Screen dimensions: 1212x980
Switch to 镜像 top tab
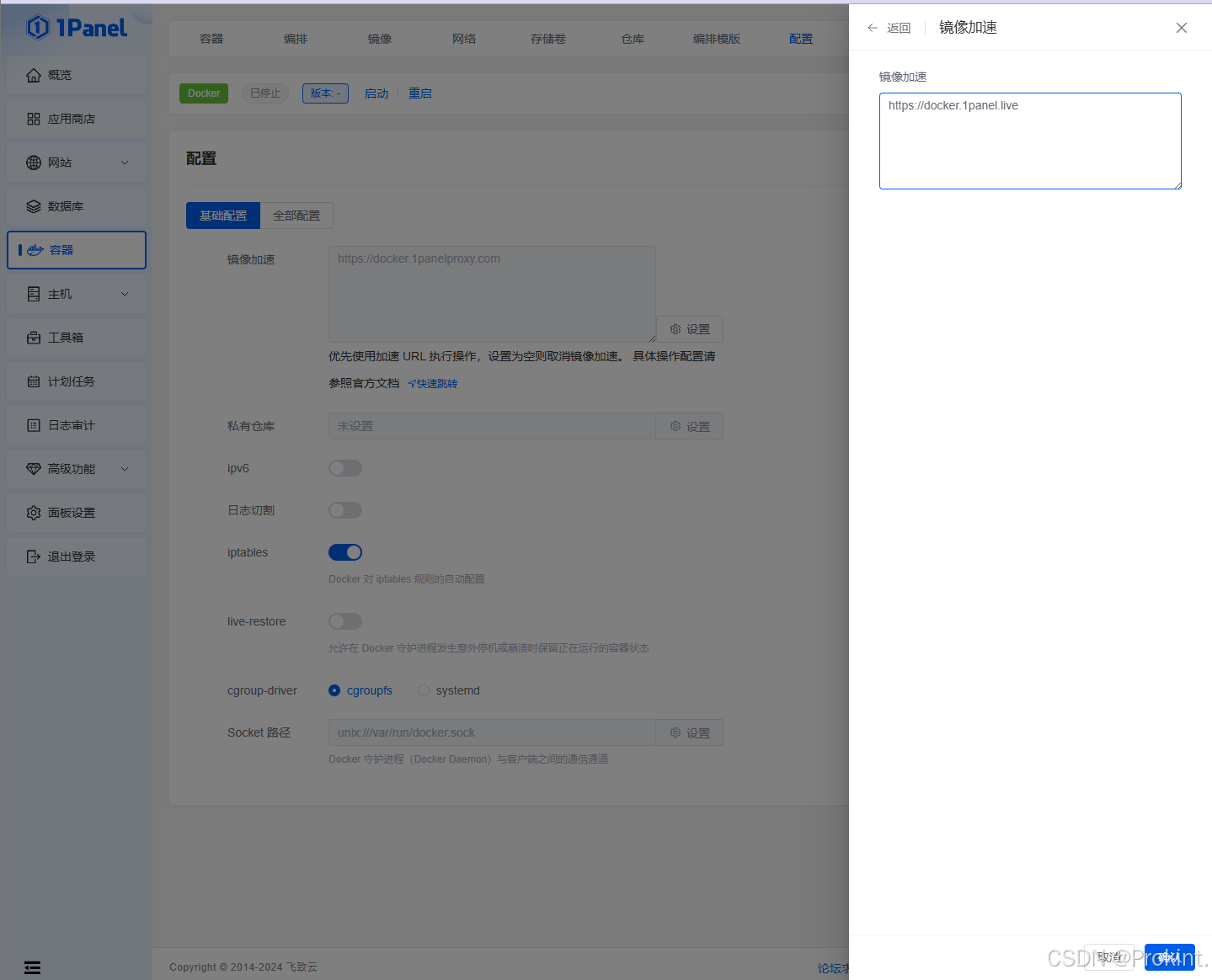380,39
